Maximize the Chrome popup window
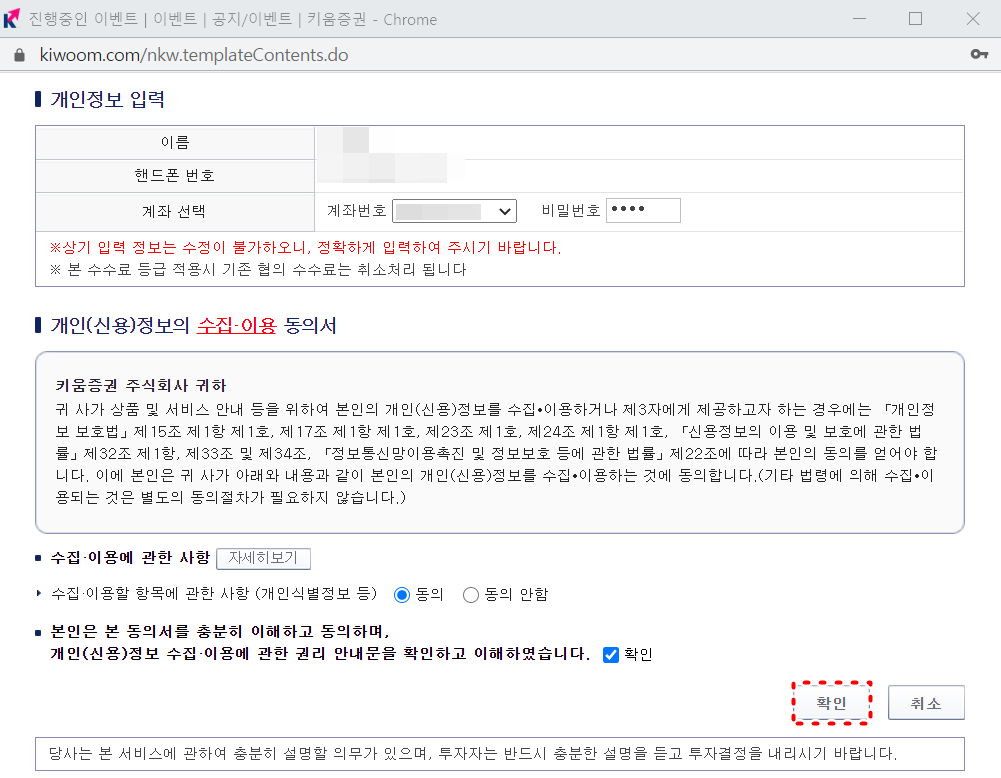The width and height of the screenshot is (1001, 778). [x=915, y=19]
